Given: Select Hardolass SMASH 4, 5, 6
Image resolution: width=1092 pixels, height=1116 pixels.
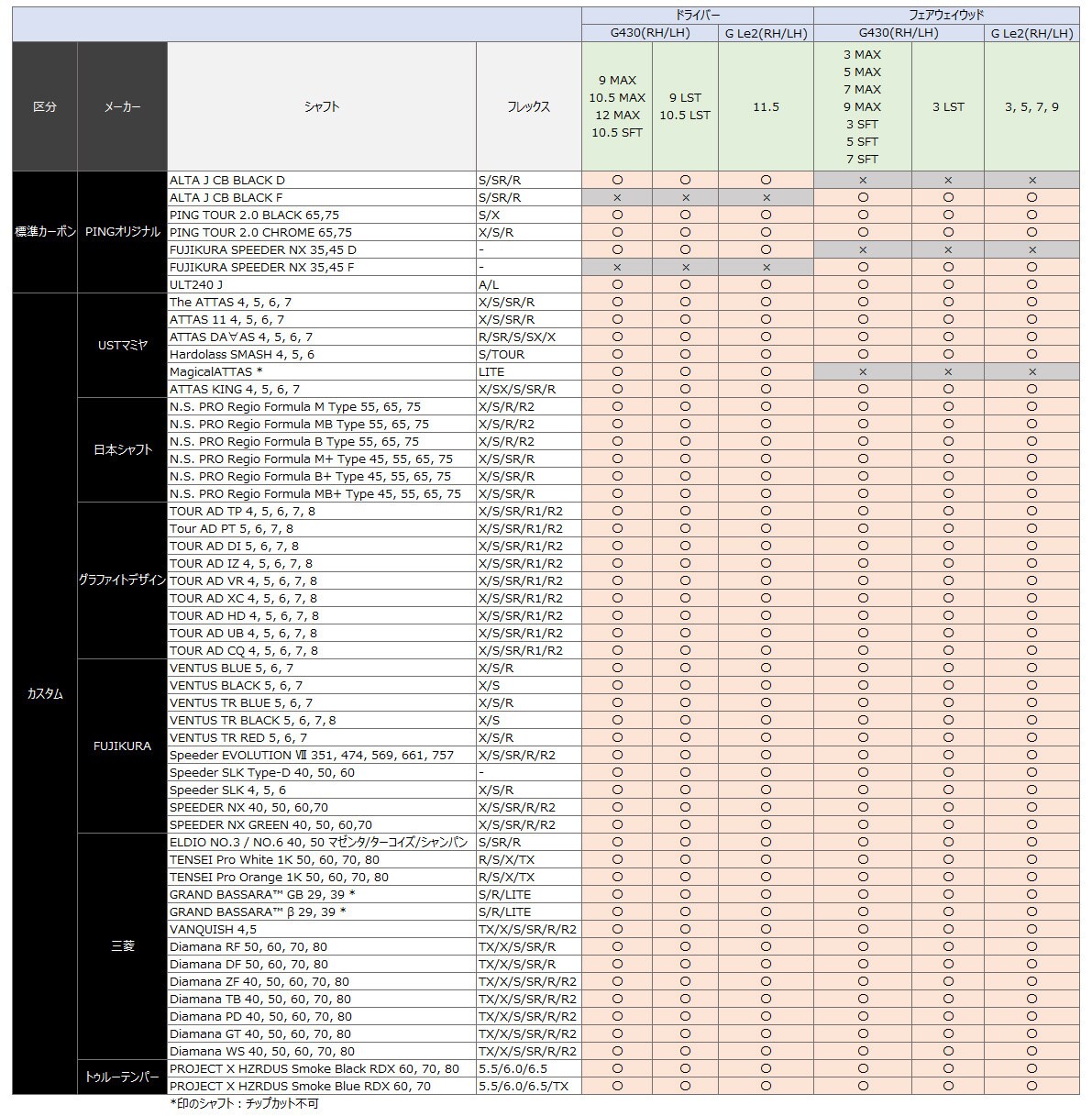Looking at the screenshot, I should click(242, 355).
